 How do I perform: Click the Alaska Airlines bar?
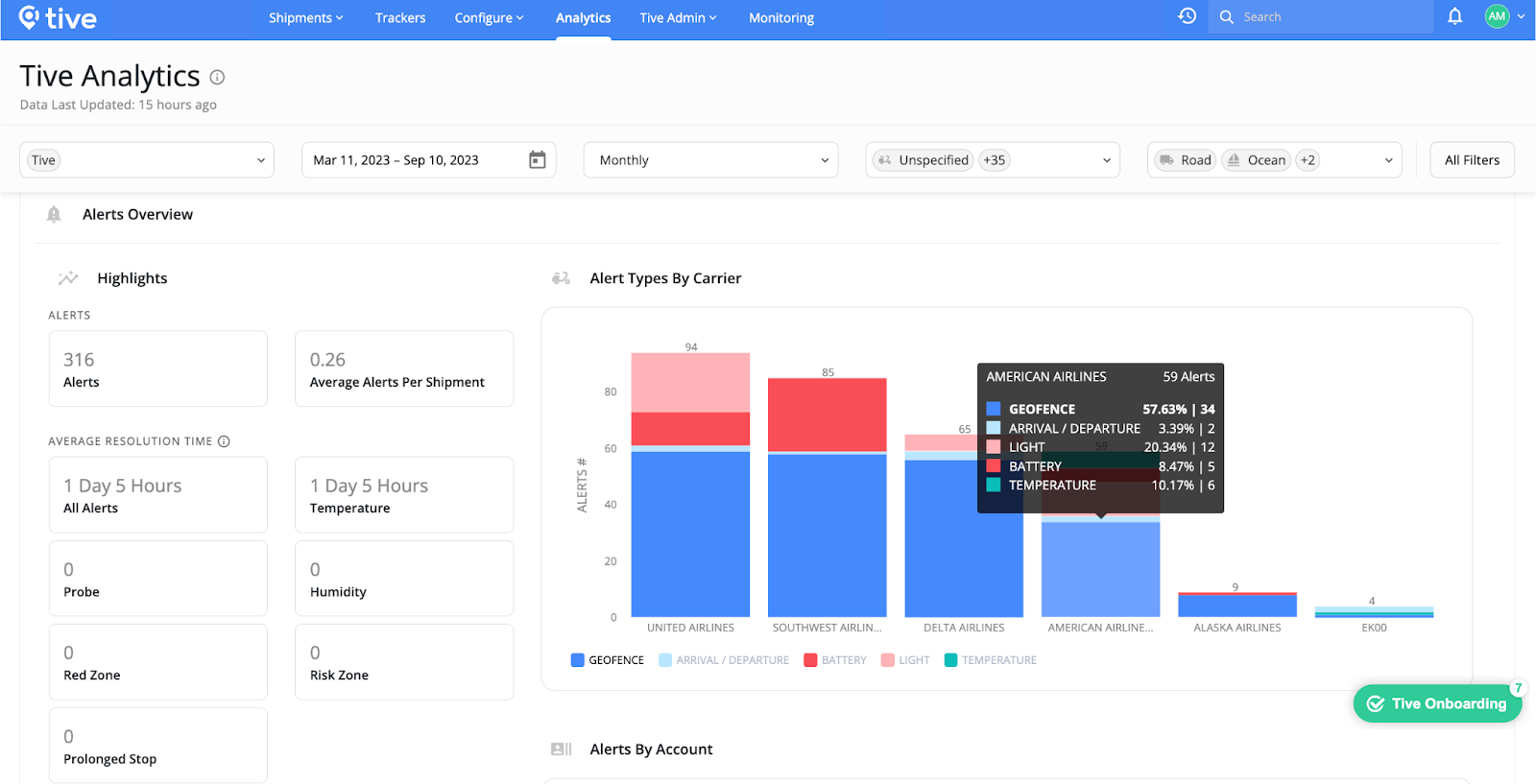[x=1237, y=605]
